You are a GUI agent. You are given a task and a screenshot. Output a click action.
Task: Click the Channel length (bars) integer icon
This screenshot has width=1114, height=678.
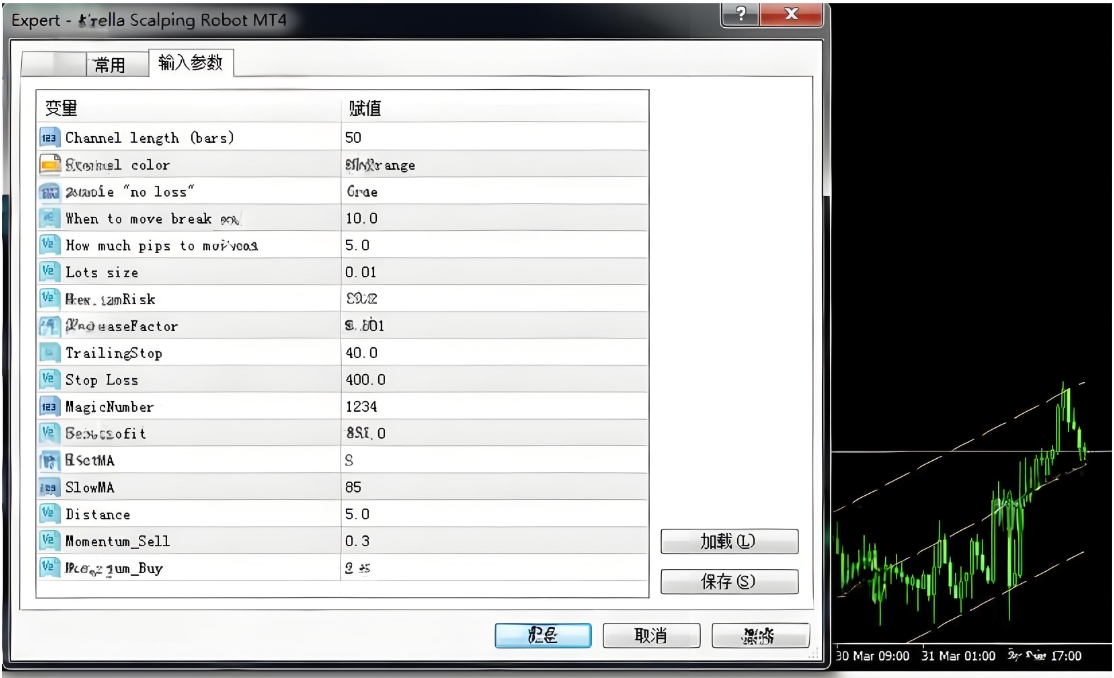pos(48,137)
